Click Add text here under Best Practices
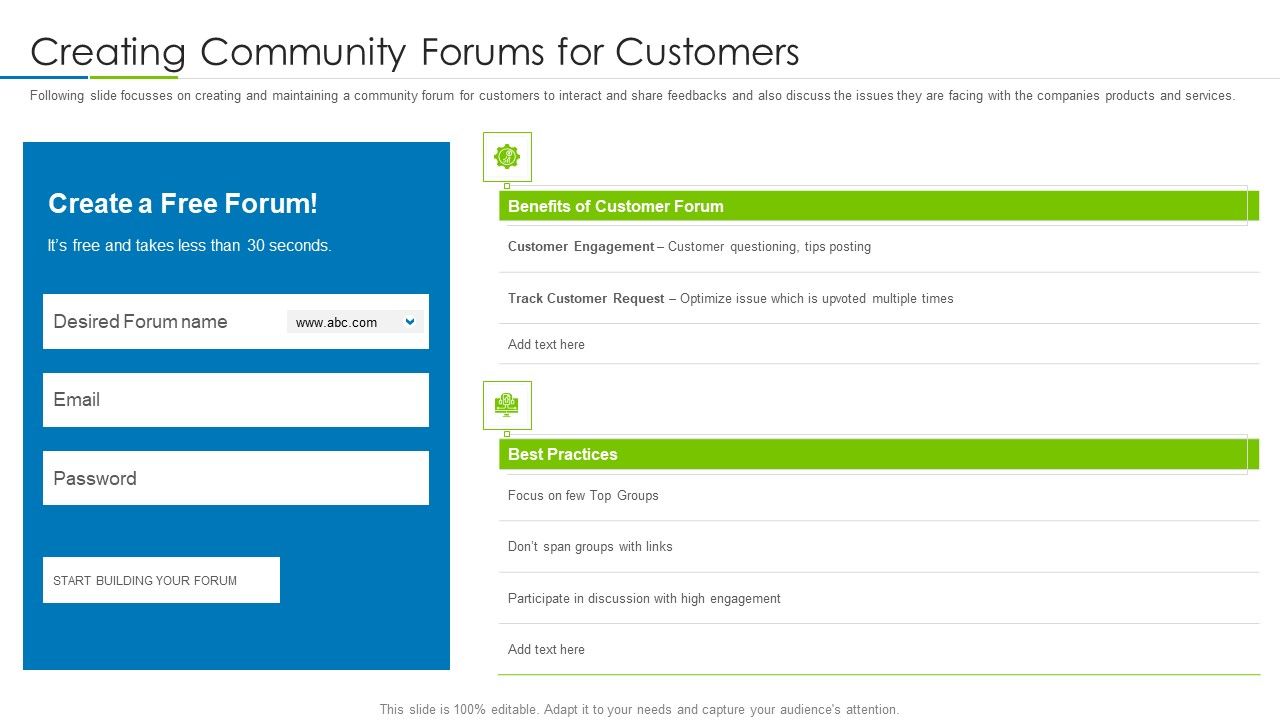1280x720 pixels. [546, 649]
